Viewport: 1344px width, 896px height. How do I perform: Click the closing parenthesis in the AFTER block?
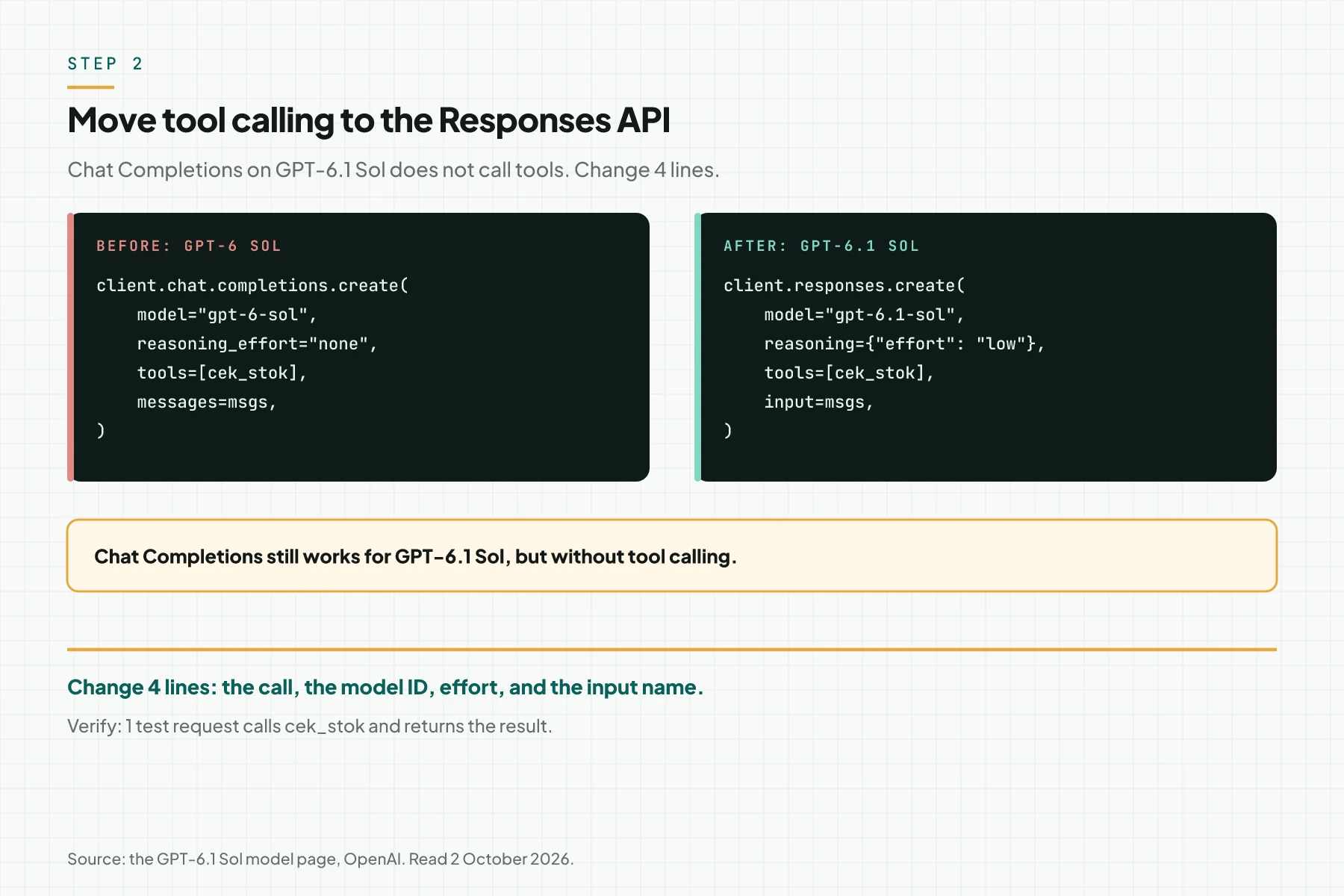pyautogui.click(x=728, y=431)
